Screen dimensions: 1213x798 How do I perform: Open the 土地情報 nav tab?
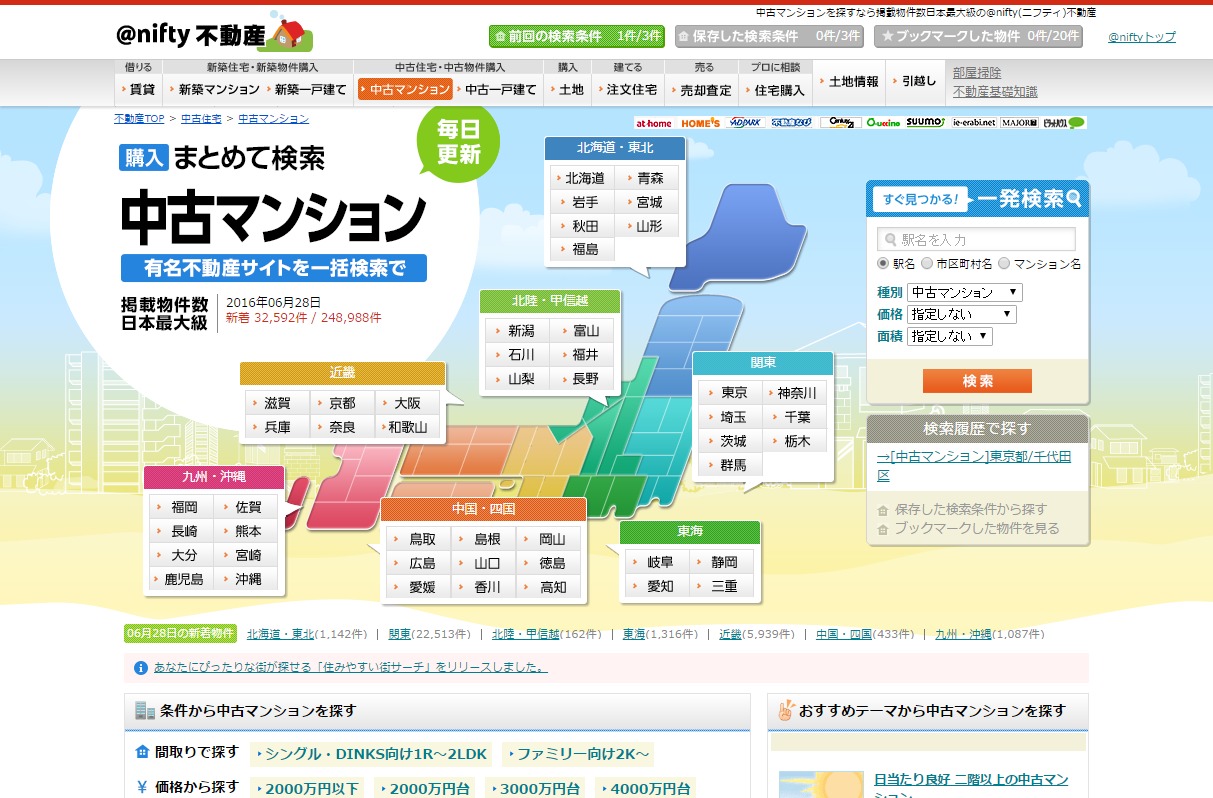click(850, 81)
